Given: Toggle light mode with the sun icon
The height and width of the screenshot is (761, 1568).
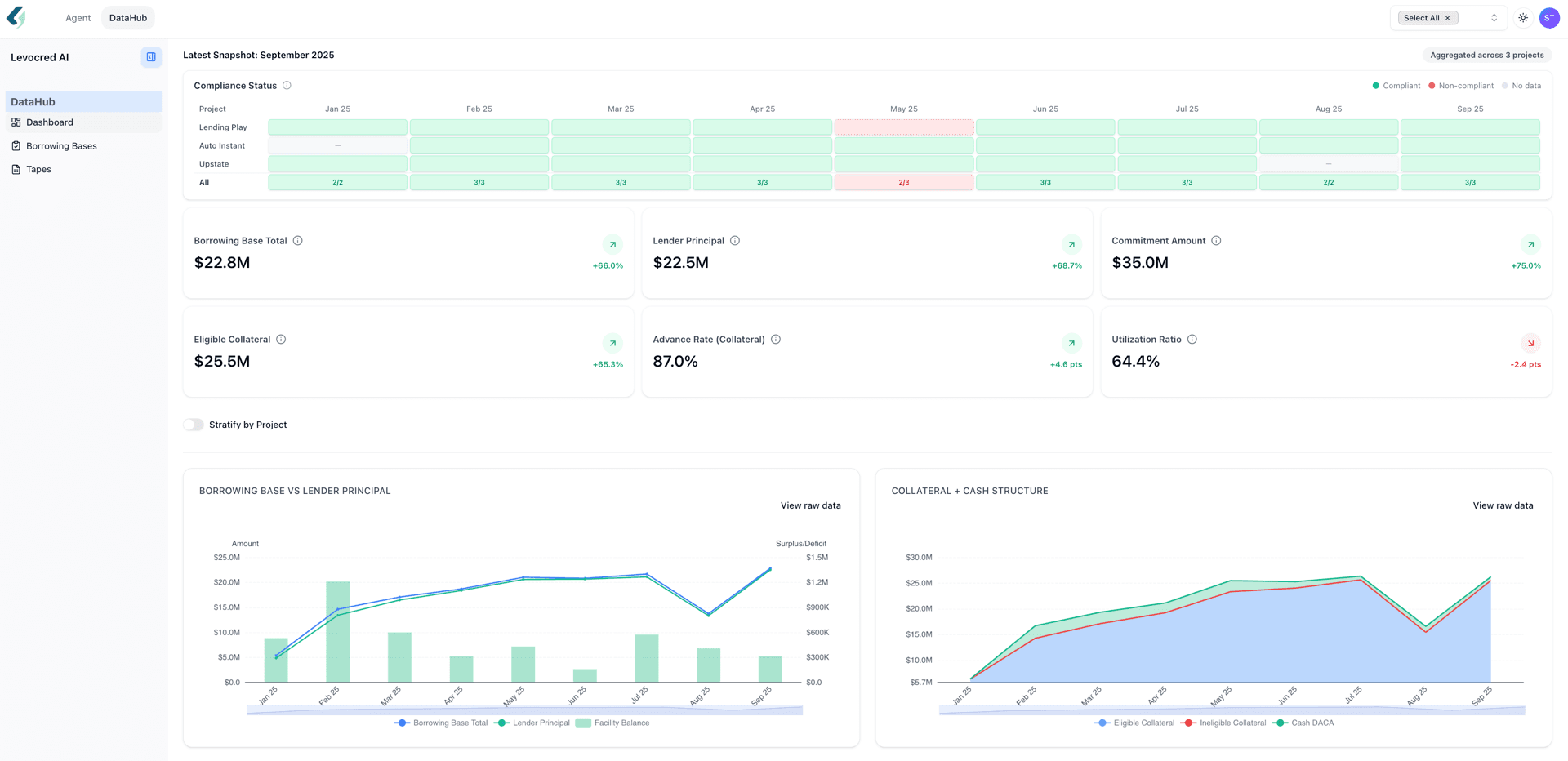Looking at the screenshot, I should pos(1522,17).
